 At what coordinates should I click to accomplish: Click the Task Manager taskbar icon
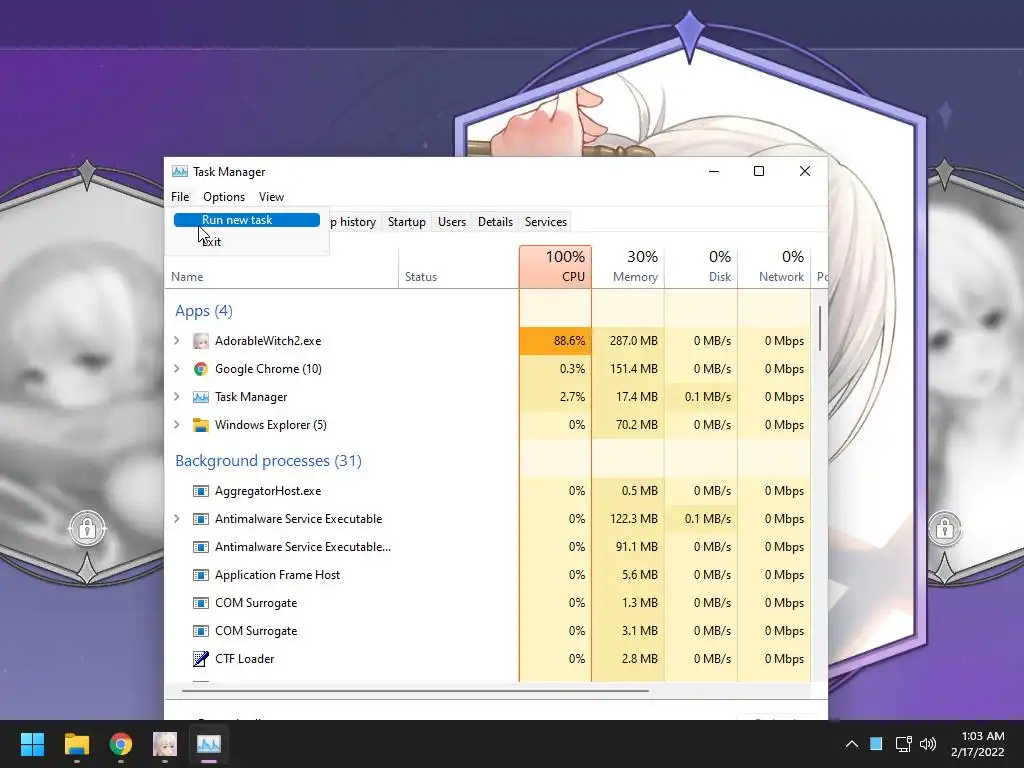(209, 744)
